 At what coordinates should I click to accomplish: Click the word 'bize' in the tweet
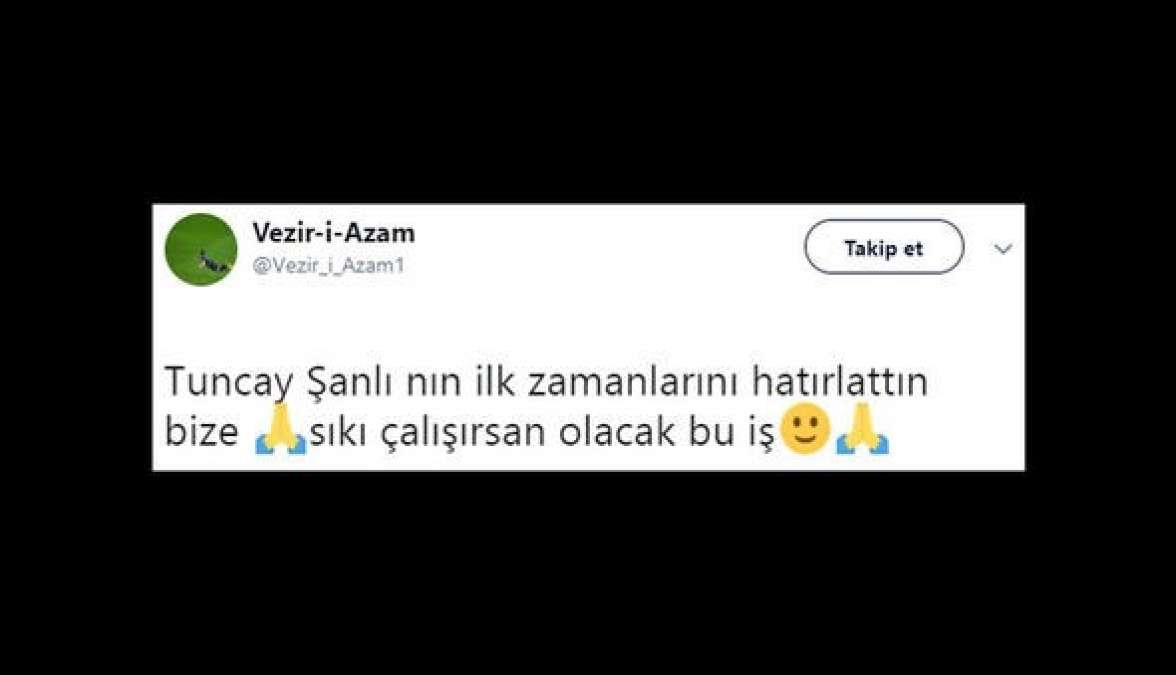pos(202,433)
